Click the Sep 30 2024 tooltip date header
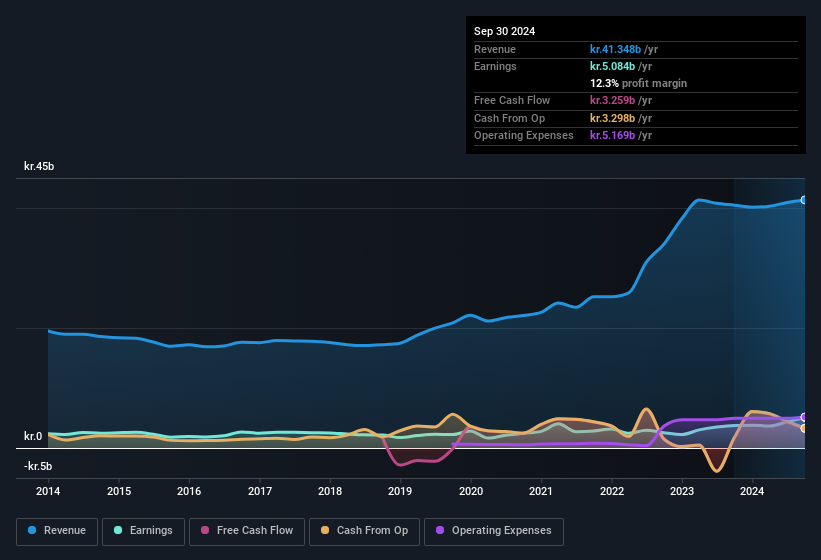This screenshot has height=560, width=821. click(505, 31)
